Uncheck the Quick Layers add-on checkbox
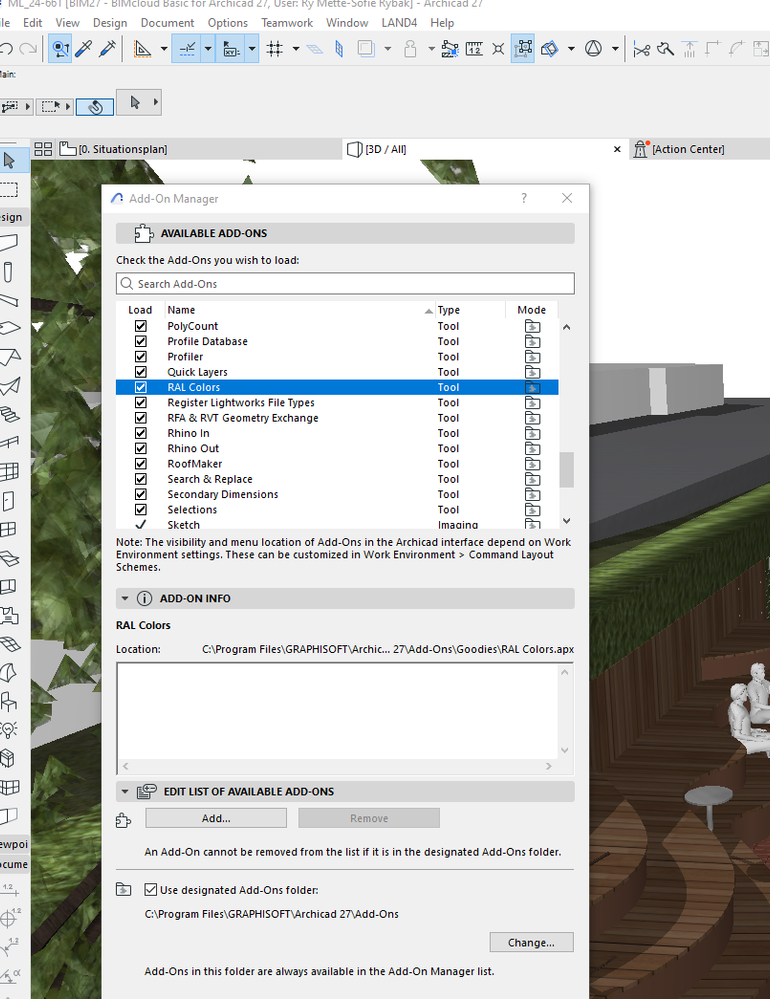Viewport: 770px width, 999px height. click(x=141, y=372)
